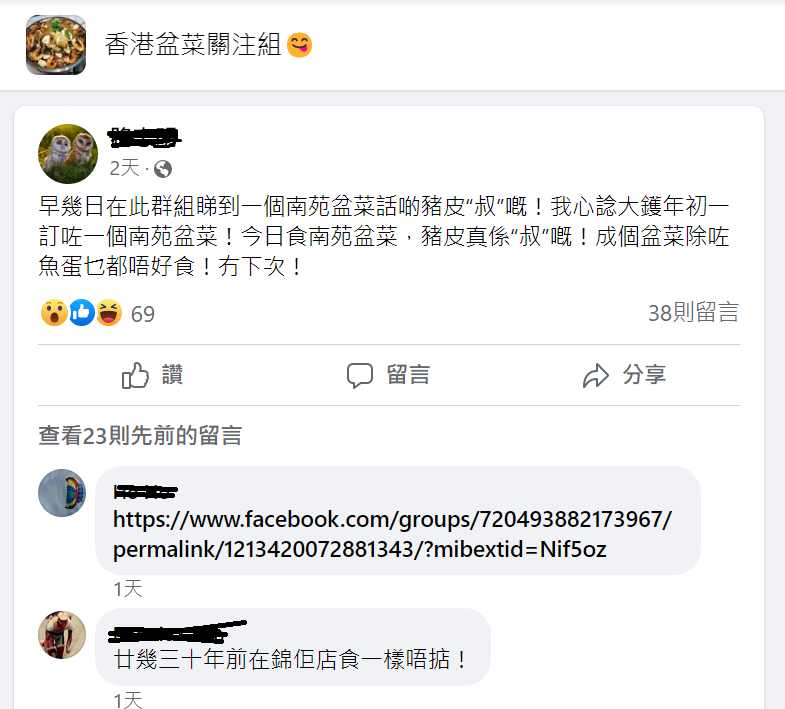Click the 留言 speech bubble icon
The image size is (785, 709).
click(x=360, y=376)
